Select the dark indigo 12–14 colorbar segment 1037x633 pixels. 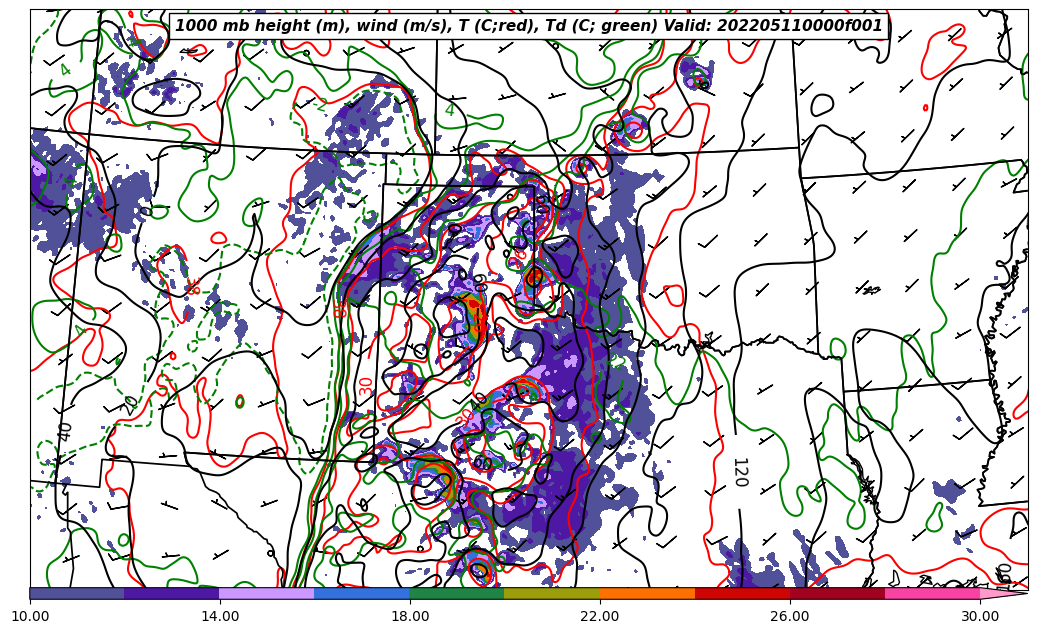pyautogui.click(x=172, y=593)
